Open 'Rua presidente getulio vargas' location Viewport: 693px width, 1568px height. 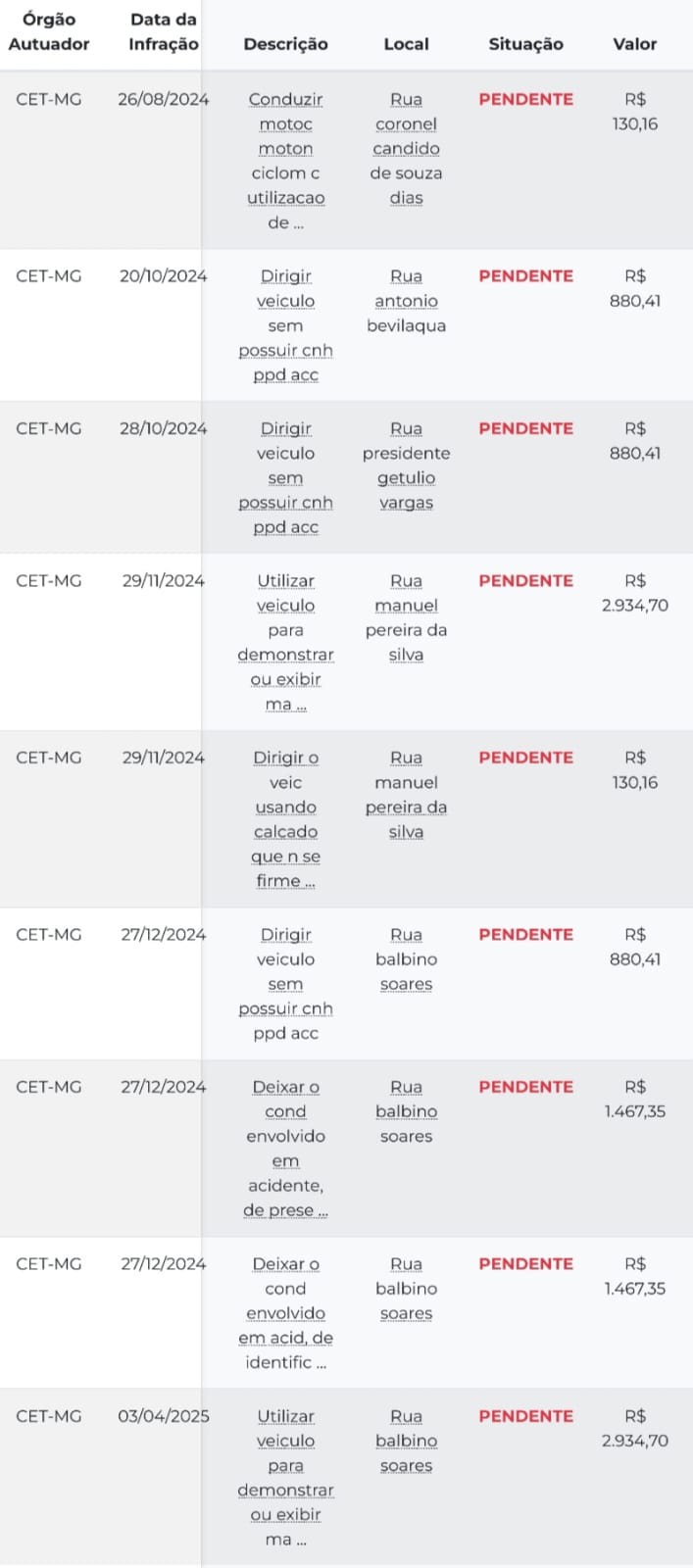(406, 465)
